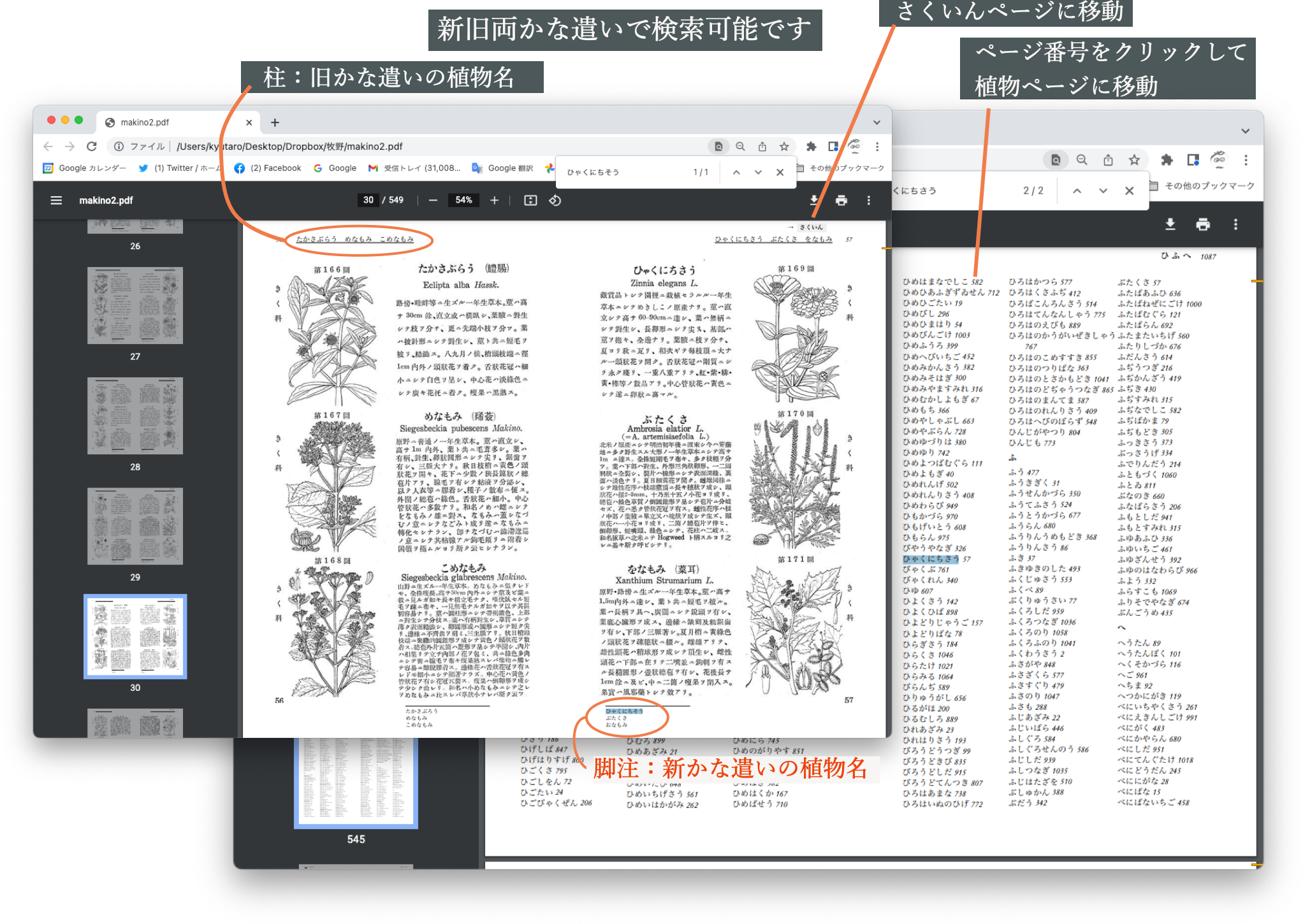Open the Google 翻訳 bookmark
This screenshot has height=924, width=1303.
(x=502, y=168)
